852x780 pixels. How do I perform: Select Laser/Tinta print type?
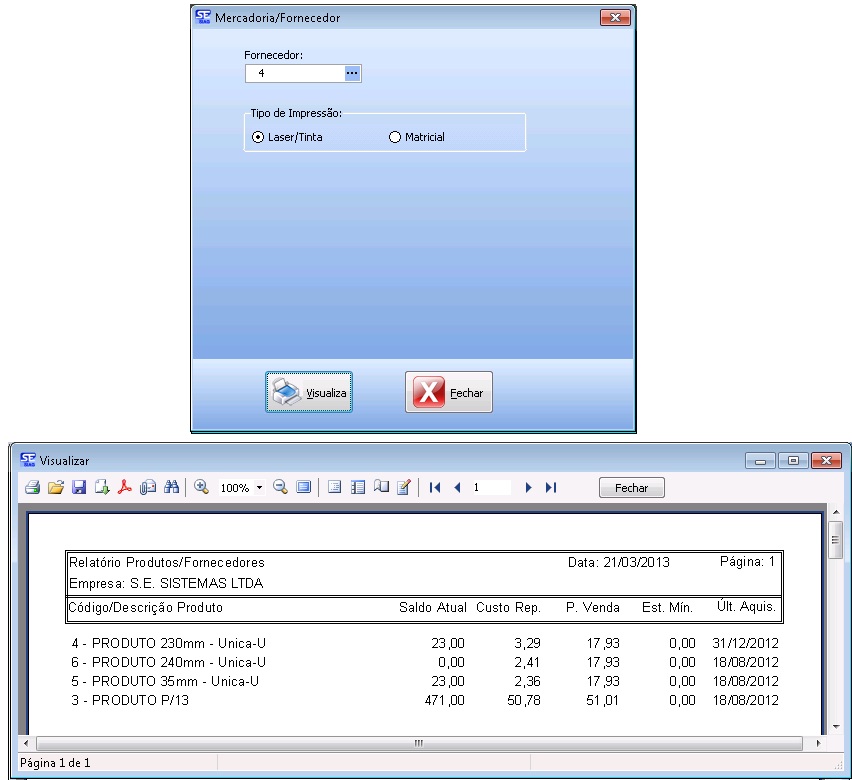[257, 137]
